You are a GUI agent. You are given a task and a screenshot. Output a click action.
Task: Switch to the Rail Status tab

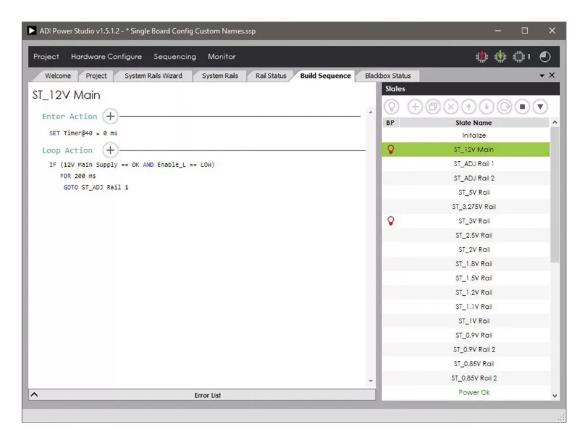point(271,76)
